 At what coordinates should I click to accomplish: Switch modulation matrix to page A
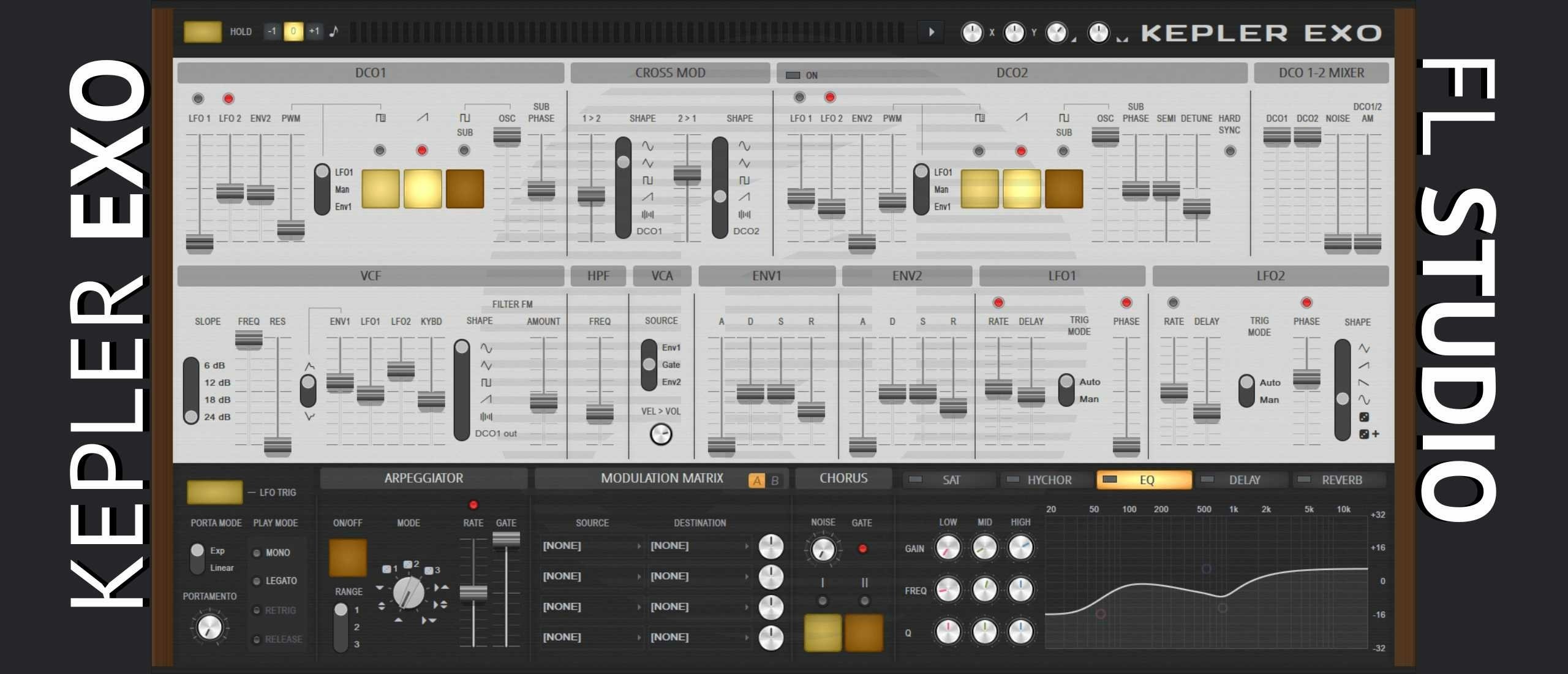tap(757, 480)
